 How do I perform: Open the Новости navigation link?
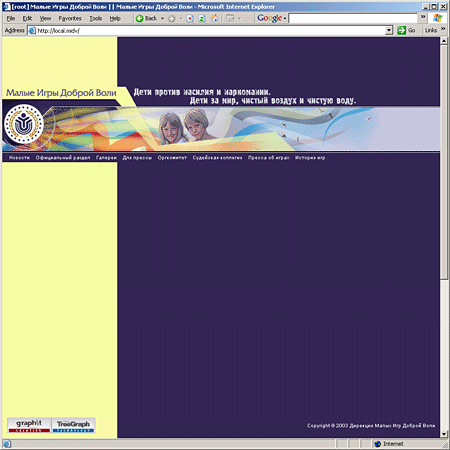point(19,158)
